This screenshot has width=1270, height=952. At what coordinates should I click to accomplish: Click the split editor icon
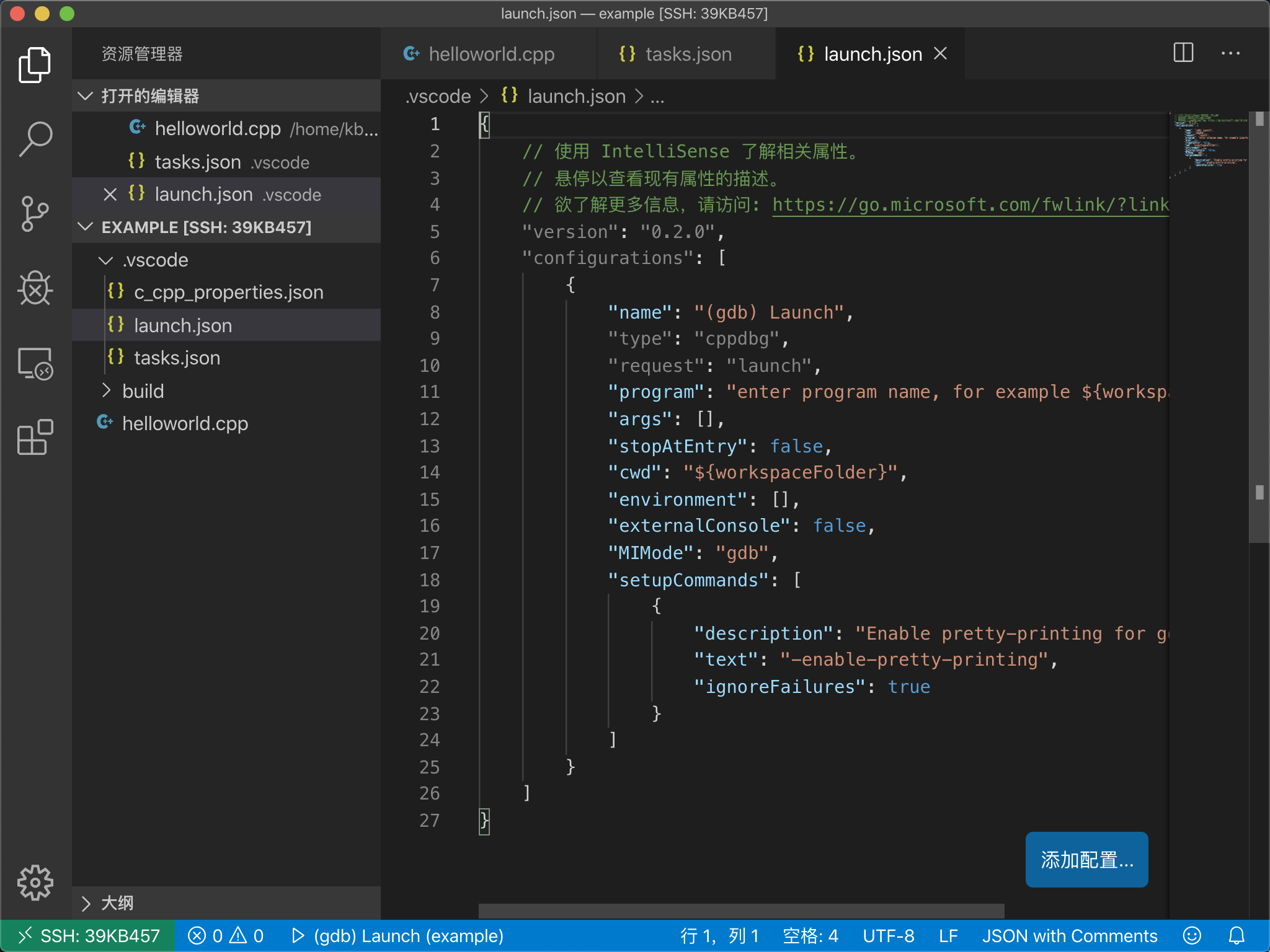click(x=1183, y=53)
